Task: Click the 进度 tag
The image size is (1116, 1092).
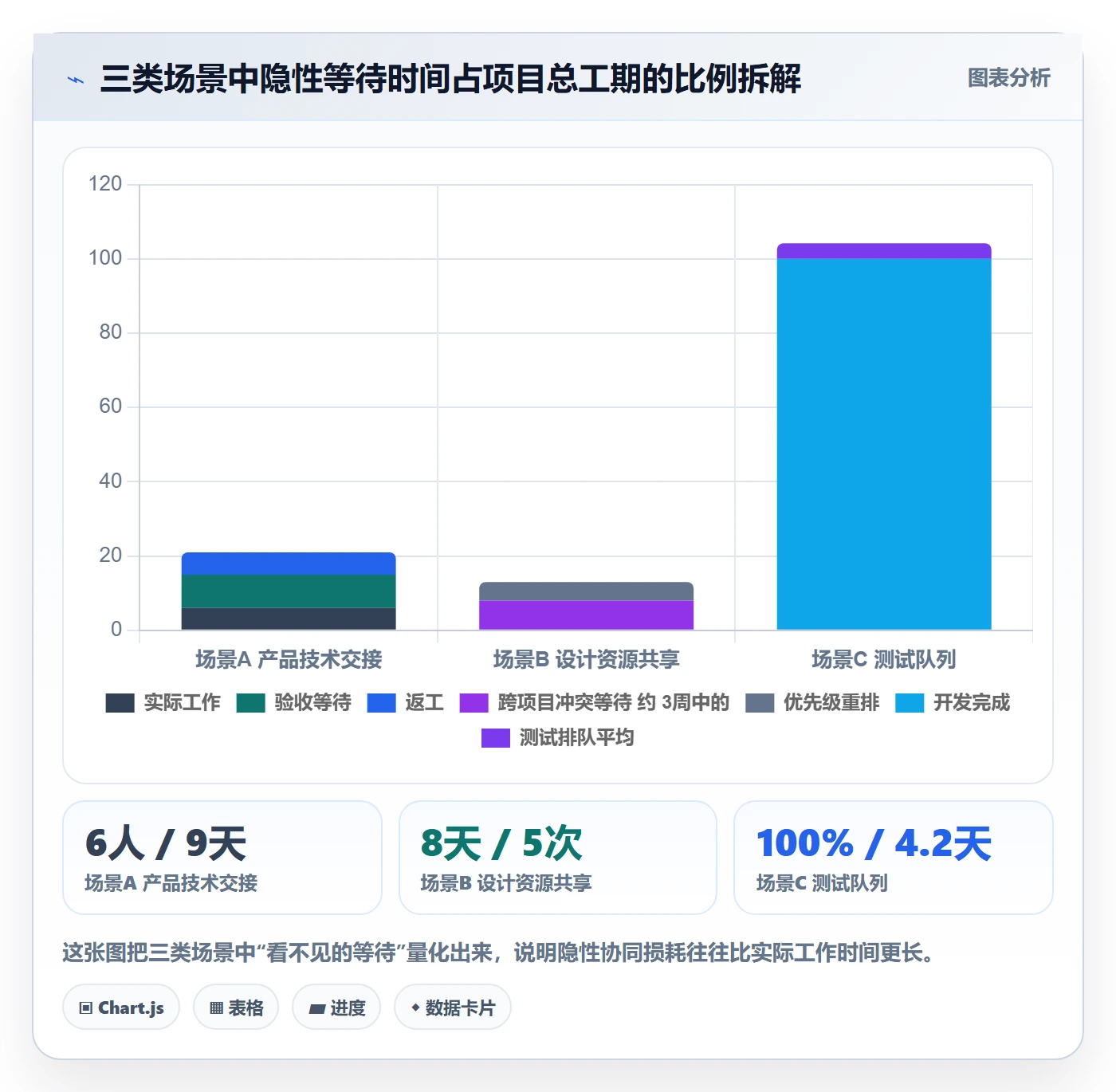Action: [336, 1008]
